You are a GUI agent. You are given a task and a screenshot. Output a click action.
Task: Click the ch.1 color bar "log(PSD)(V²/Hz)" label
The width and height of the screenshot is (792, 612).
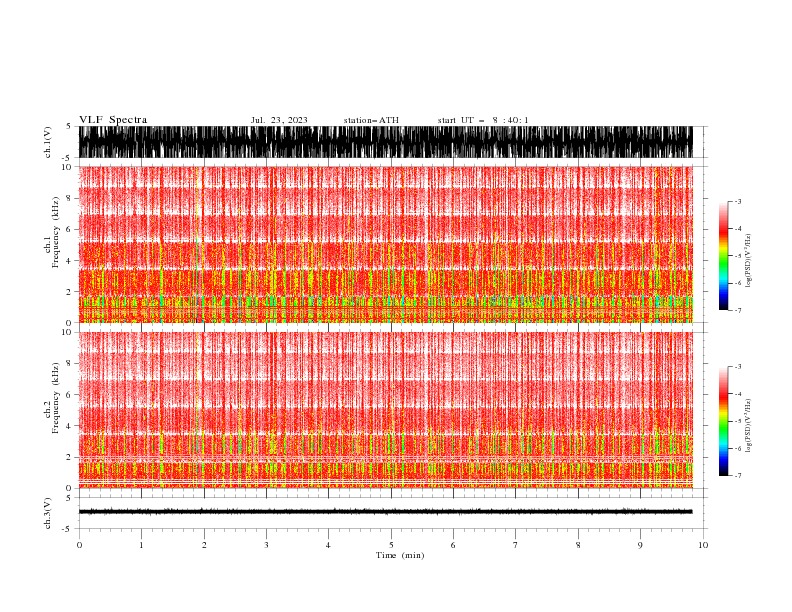[748, 261]
